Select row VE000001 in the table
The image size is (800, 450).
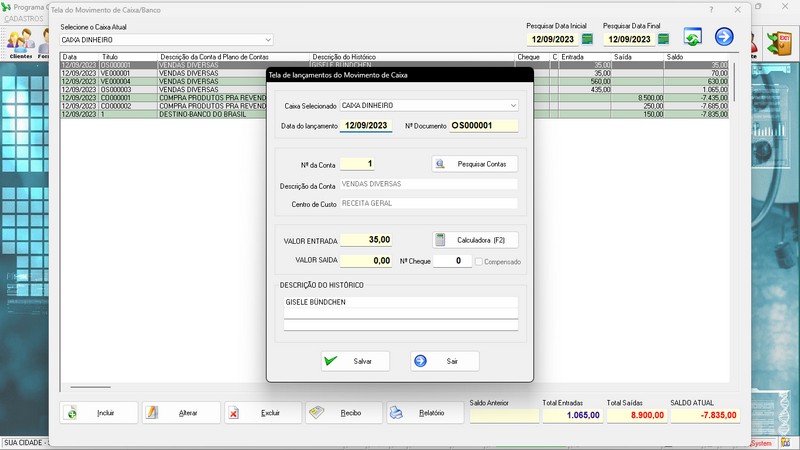[394, 73]
